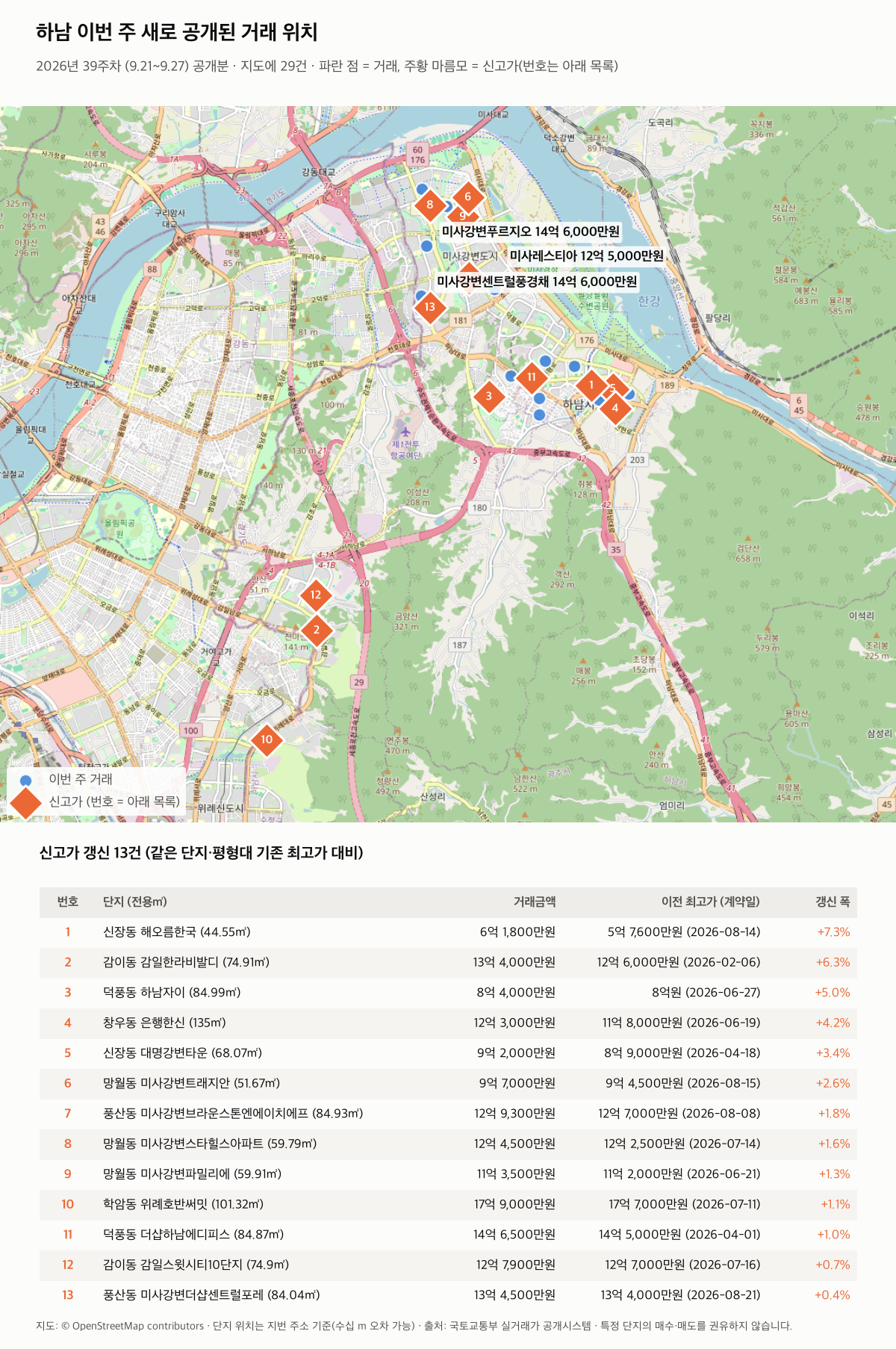The width and height of the screenshot is (896, 1349).
Task: Click the blue dot in the legend
Action: click(25, 780)
